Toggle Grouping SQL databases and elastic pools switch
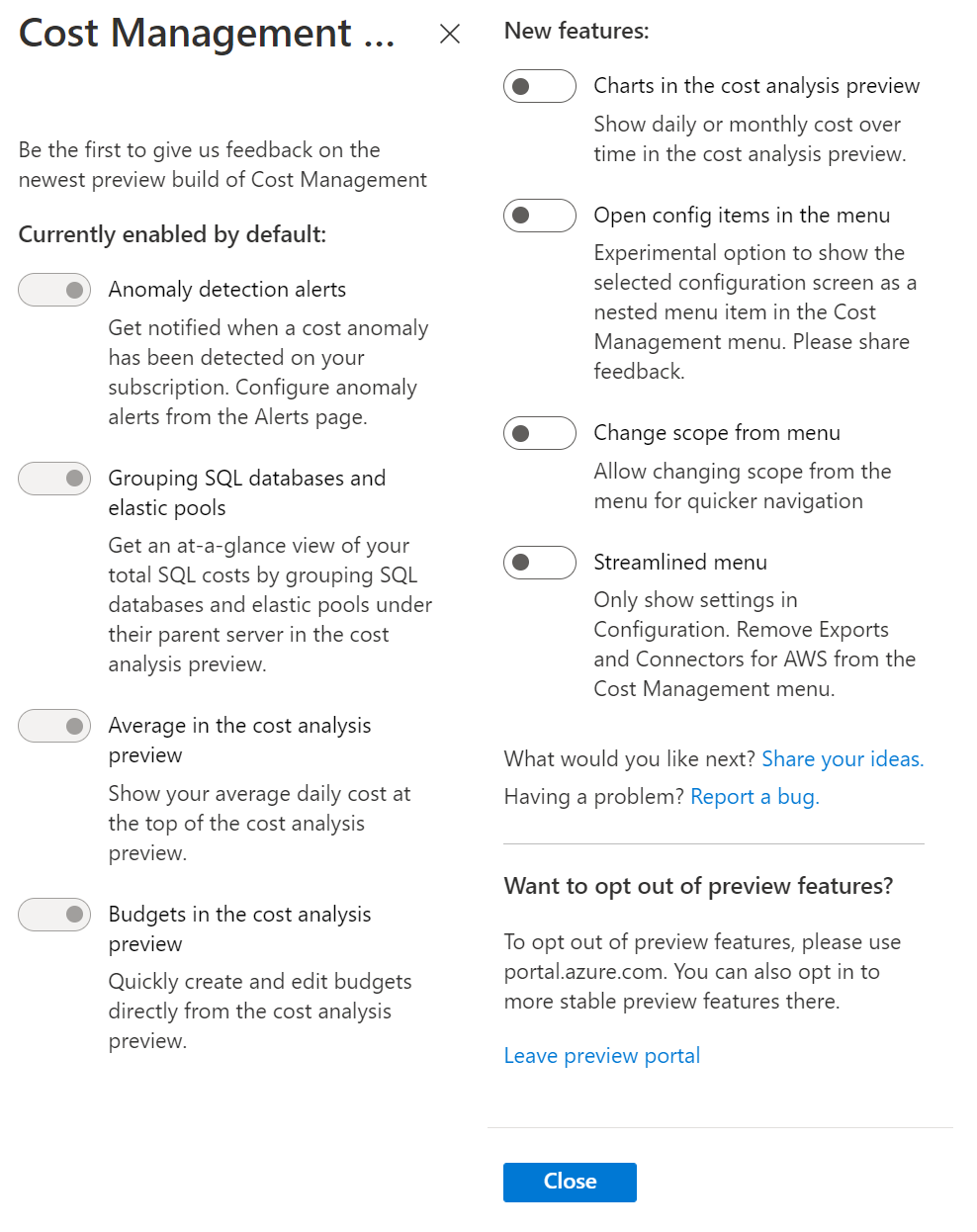 pos(54,479)
